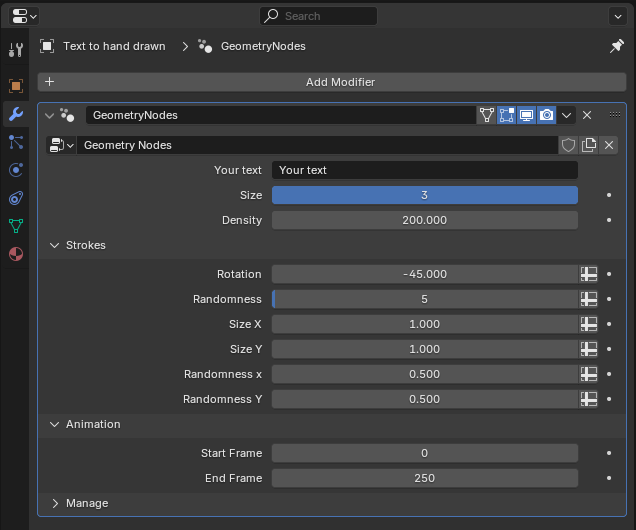Screen dimensions: 636x530
Task: Open the Particles properties tab
Action: 16,142
